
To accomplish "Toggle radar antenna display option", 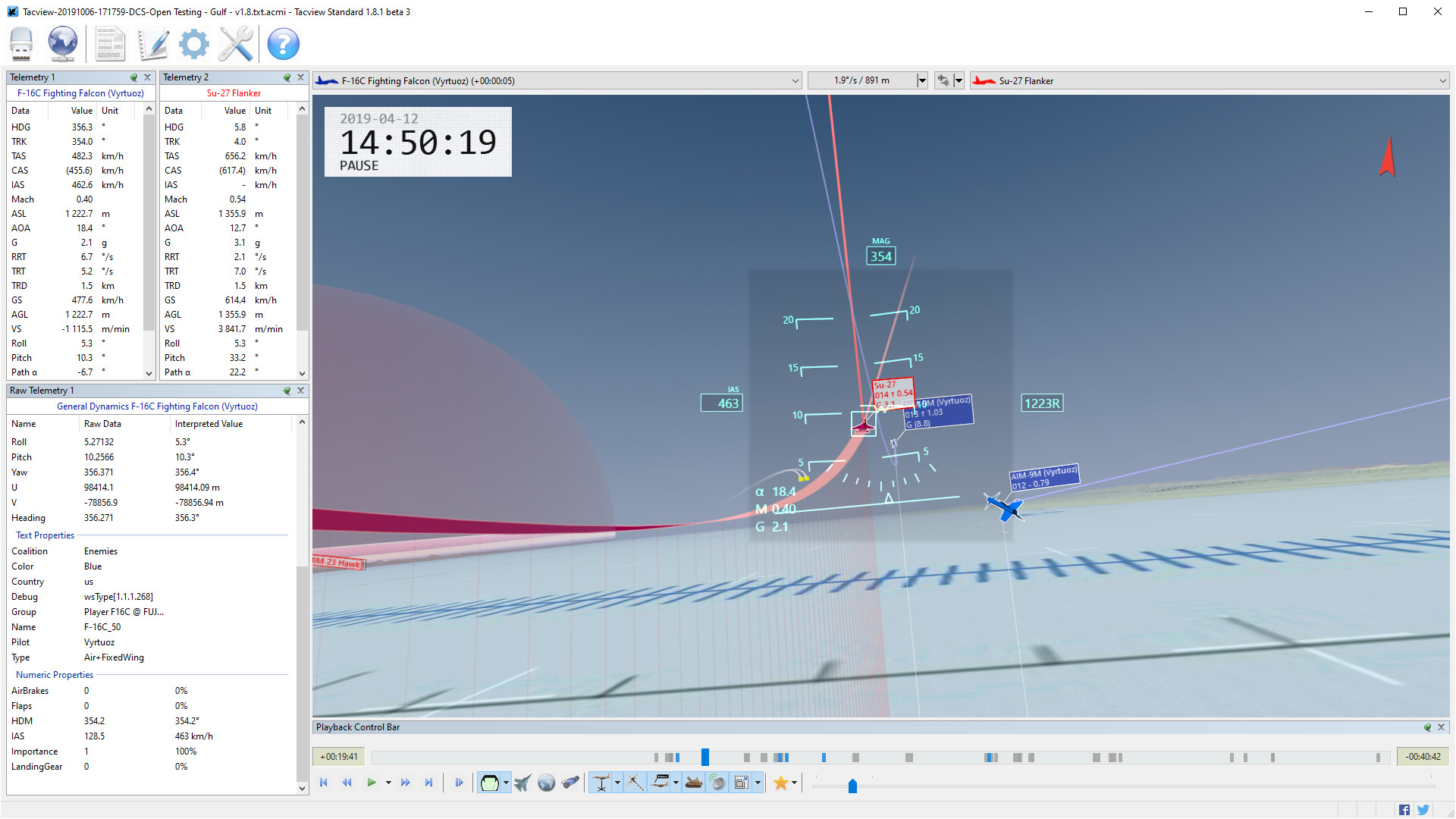I will [x=717, y=783].
